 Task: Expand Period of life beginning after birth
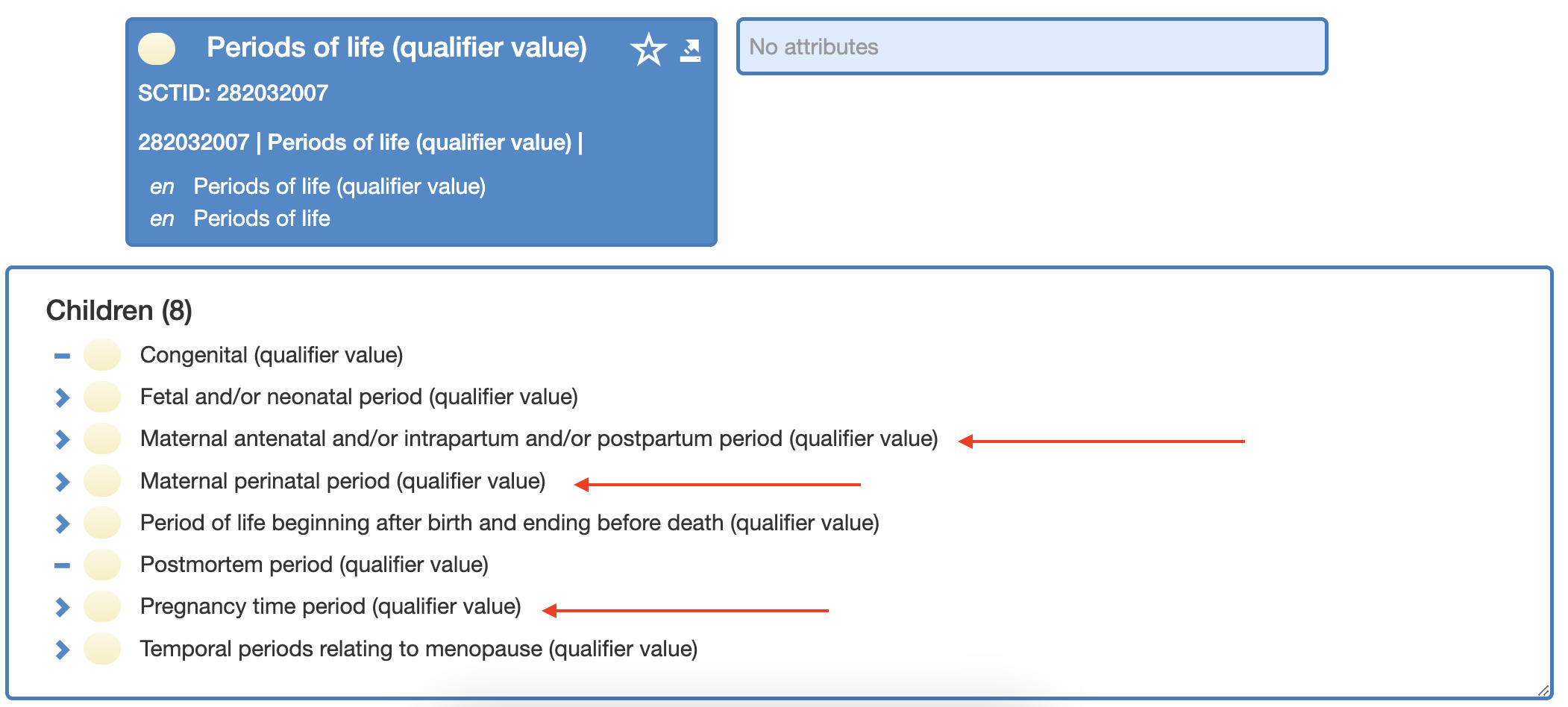tap(63, 524)
